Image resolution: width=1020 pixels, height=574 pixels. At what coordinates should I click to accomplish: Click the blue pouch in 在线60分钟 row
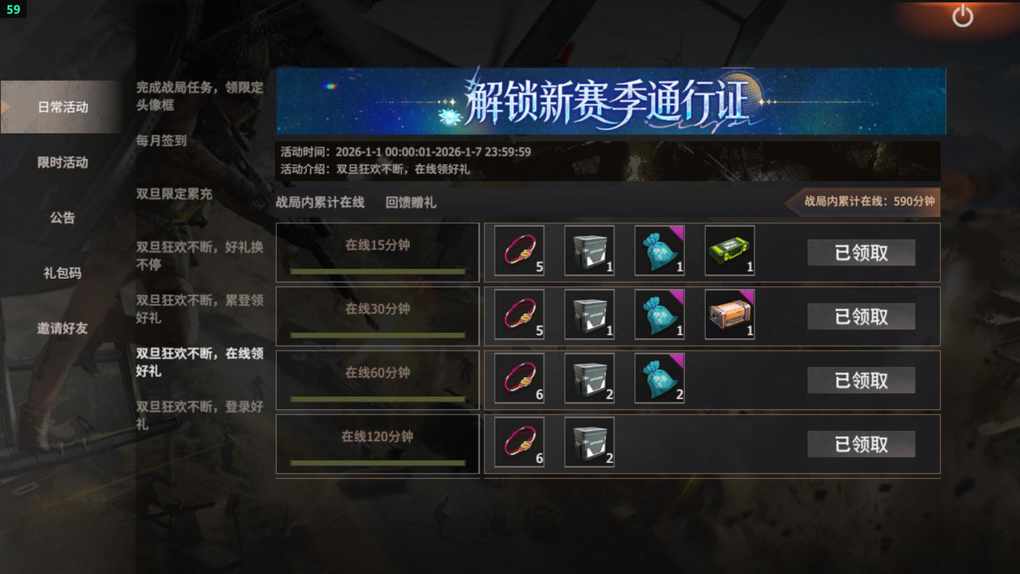tap(660, 378)
